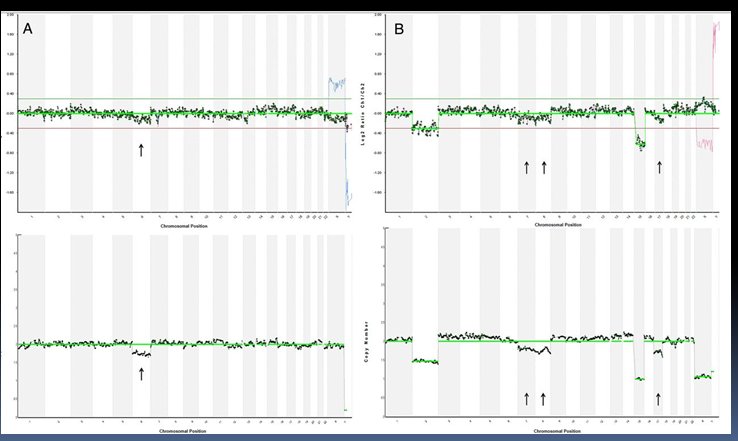Click the leftmost arrow in panel B top plot
This screenshot has height=441, width=738.
[x=527, y=167]
